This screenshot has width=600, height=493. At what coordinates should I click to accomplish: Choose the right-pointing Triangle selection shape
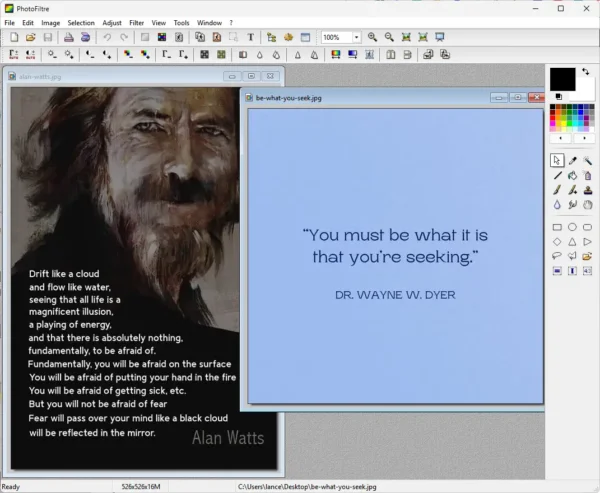point(587,242)
